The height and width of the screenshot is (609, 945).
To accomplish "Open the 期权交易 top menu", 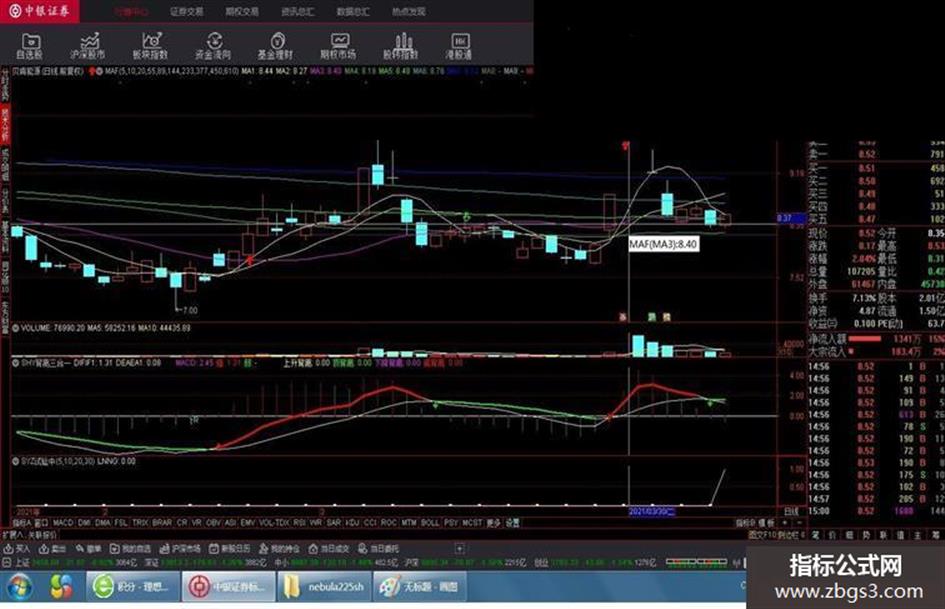I will [x=242, y=11].
